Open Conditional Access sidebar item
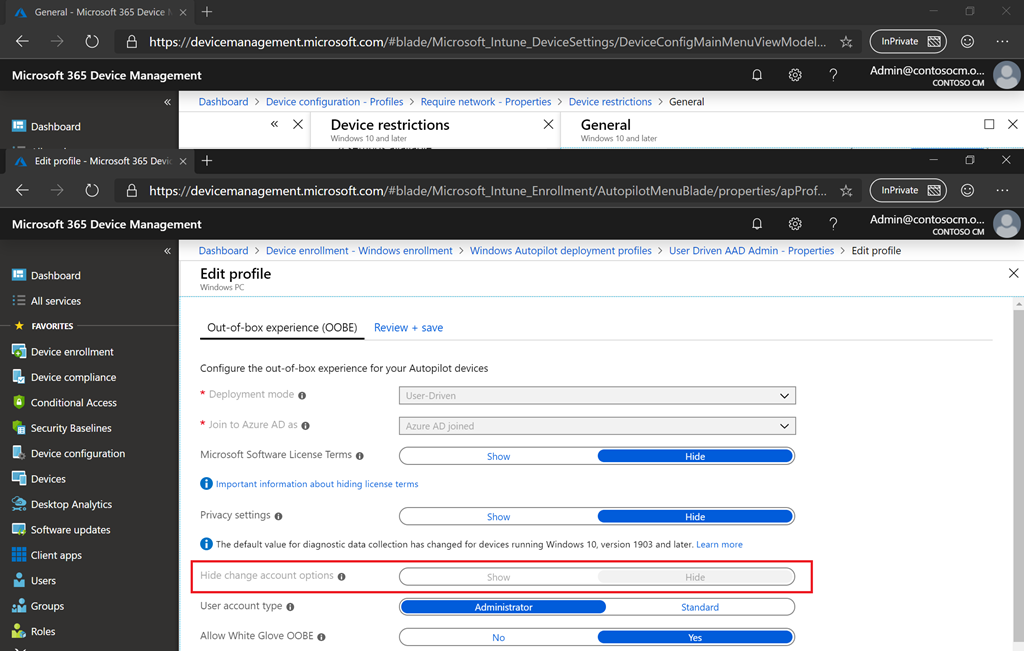The height and width of the screenshot is (651, 1024). point(73,403)
